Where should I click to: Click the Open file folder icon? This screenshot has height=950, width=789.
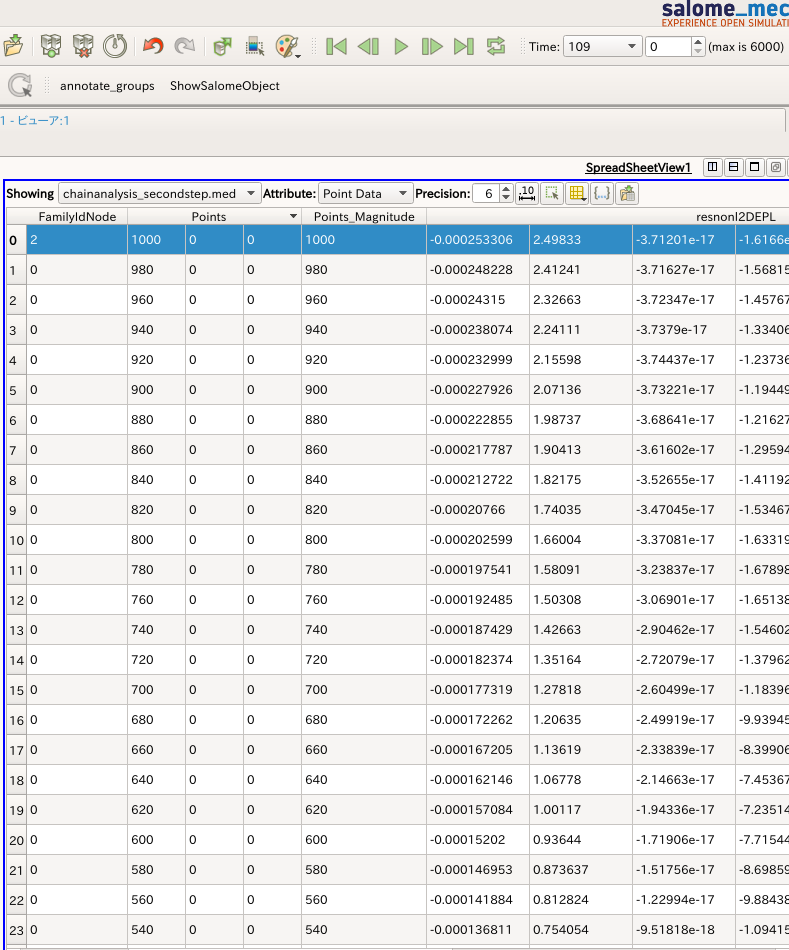13,46
